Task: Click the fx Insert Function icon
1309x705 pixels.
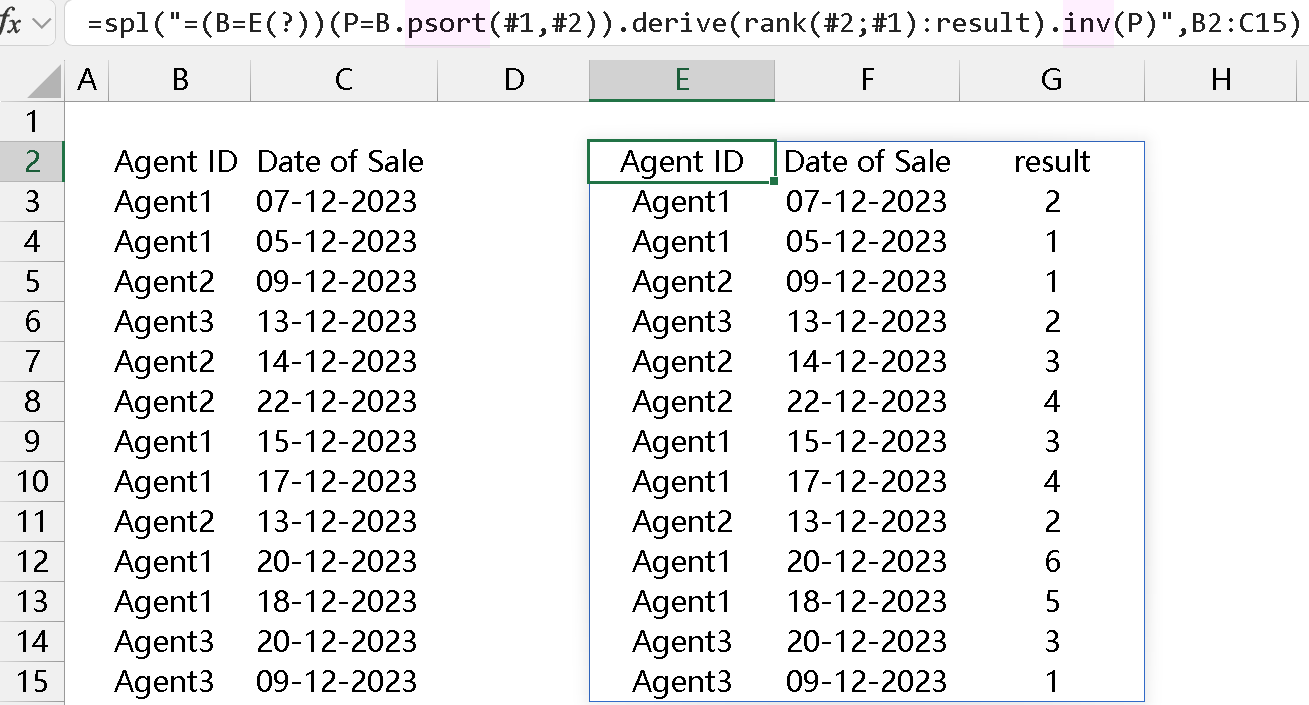Action: pyautogui.click(x=11, y=23)
